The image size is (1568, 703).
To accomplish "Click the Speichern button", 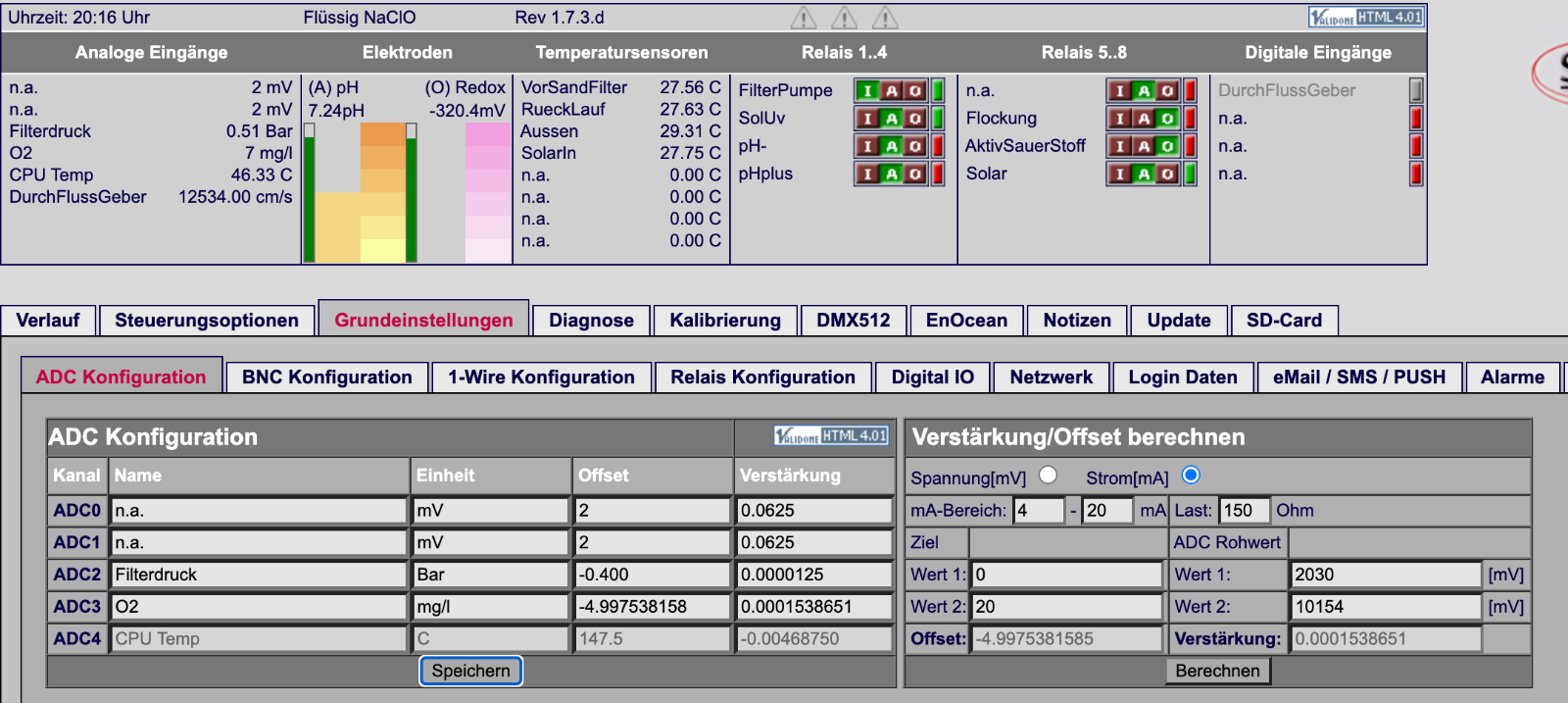I will [x=471, y=671].
